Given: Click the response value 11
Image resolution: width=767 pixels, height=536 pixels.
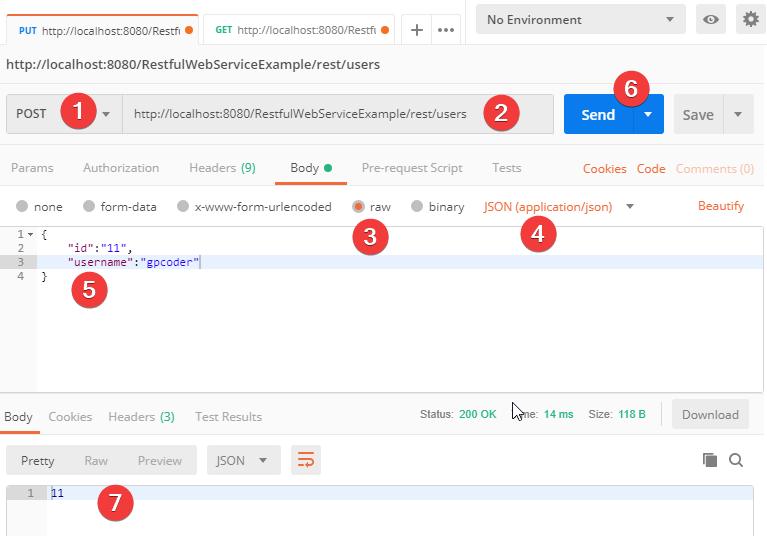Looking at the screenshot, I should point(57,493).
